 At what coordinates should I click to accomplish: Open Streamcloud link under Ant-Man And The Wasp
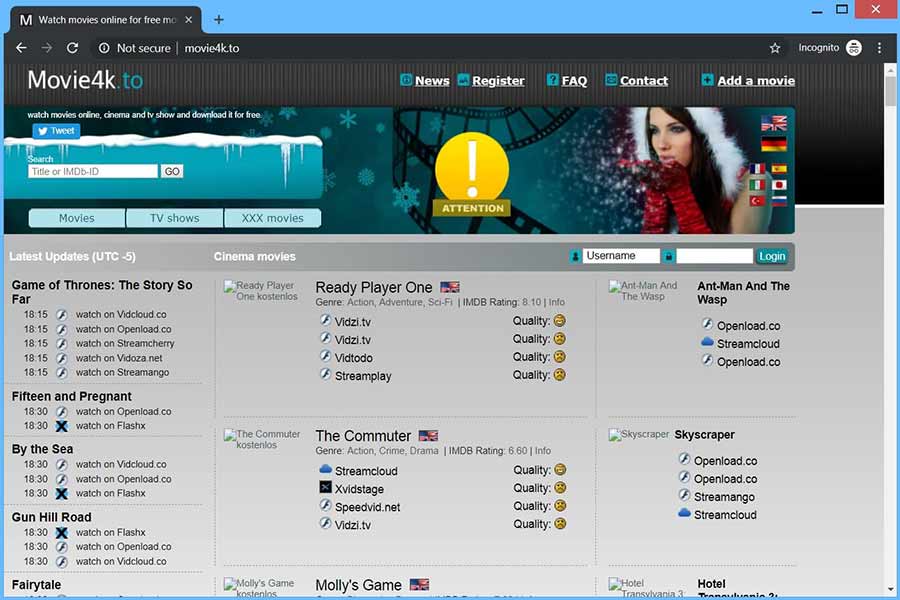[x=748, y=344]
